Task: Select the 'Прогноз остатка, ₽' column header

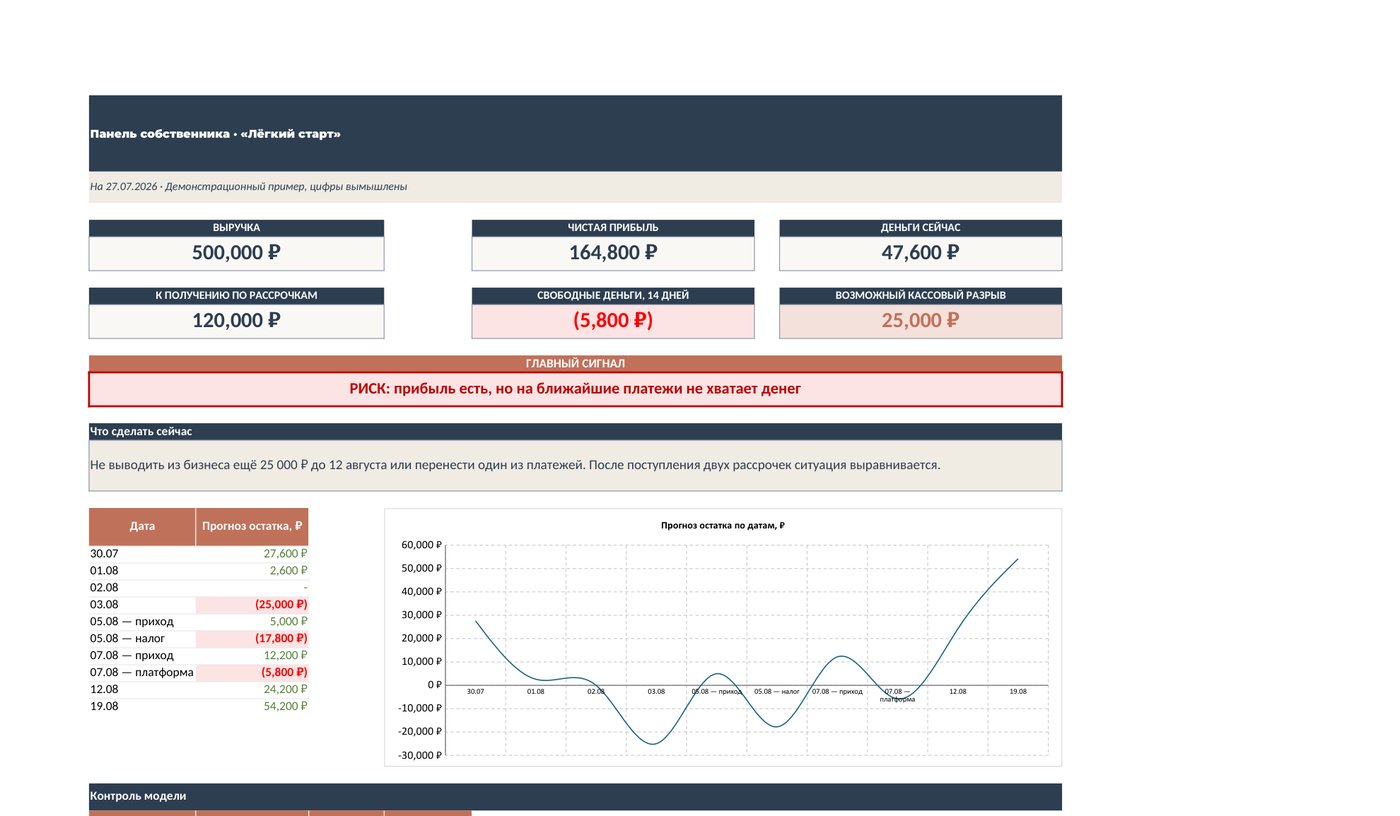Action: tap(252, 526)
